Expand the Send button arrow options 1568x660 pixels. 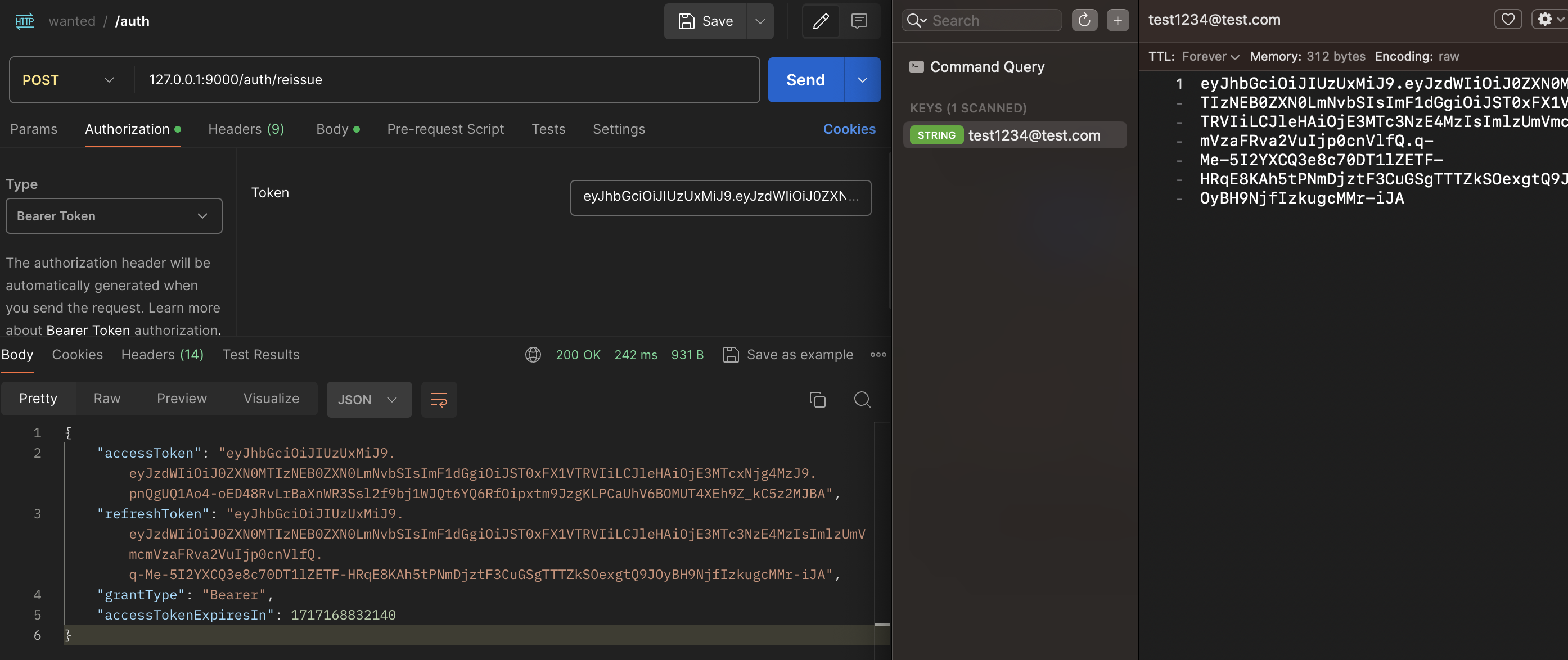(862, 80)
